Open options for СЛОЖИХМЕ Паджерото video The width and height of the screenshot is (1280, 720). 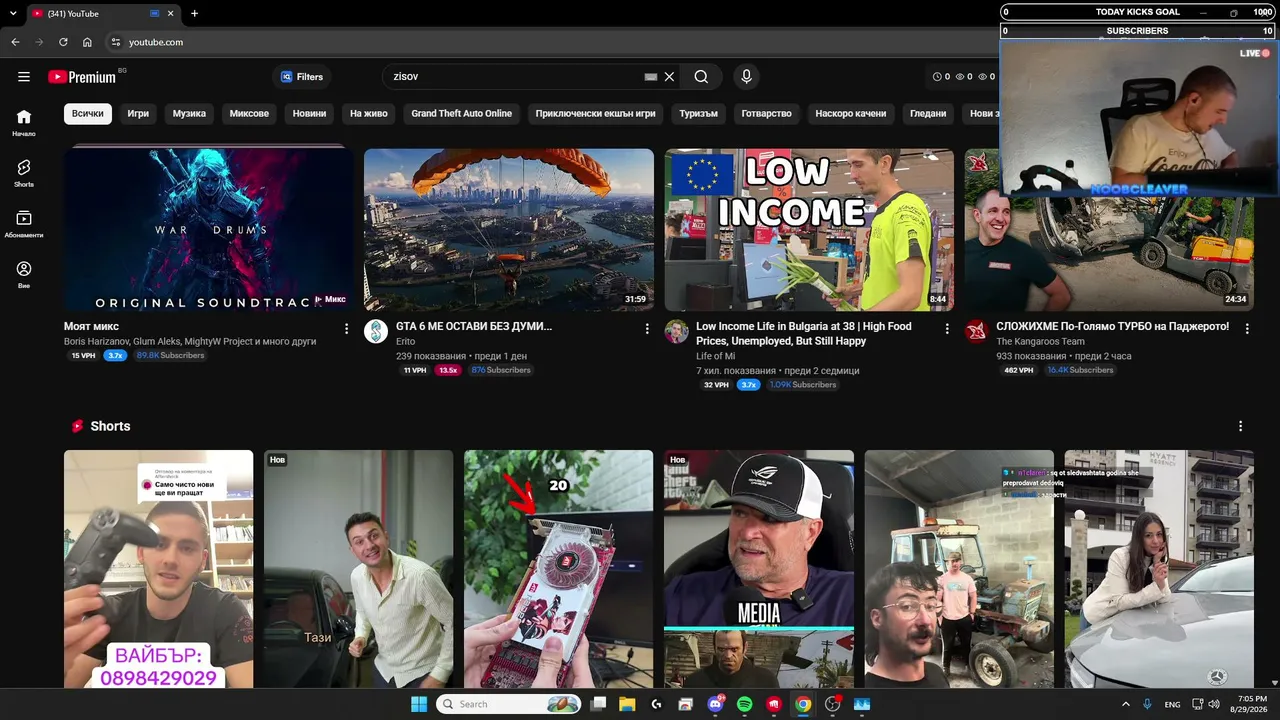click(x=1247, y=328)
